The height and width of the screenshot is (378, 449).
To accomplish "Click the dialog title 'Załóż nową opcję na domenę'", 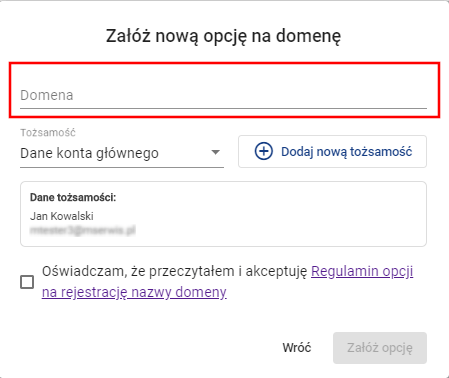I will pos(223,36).
